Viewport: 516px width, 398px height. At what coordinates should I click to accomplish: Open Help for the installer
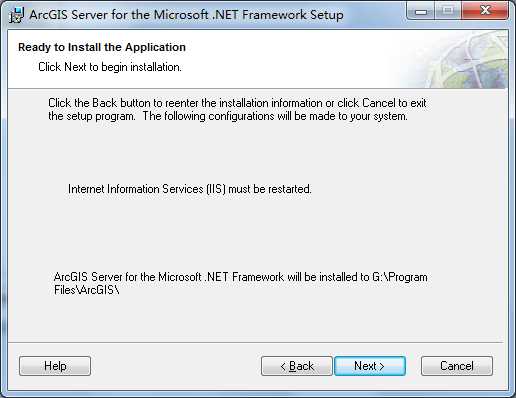[55, 366]
